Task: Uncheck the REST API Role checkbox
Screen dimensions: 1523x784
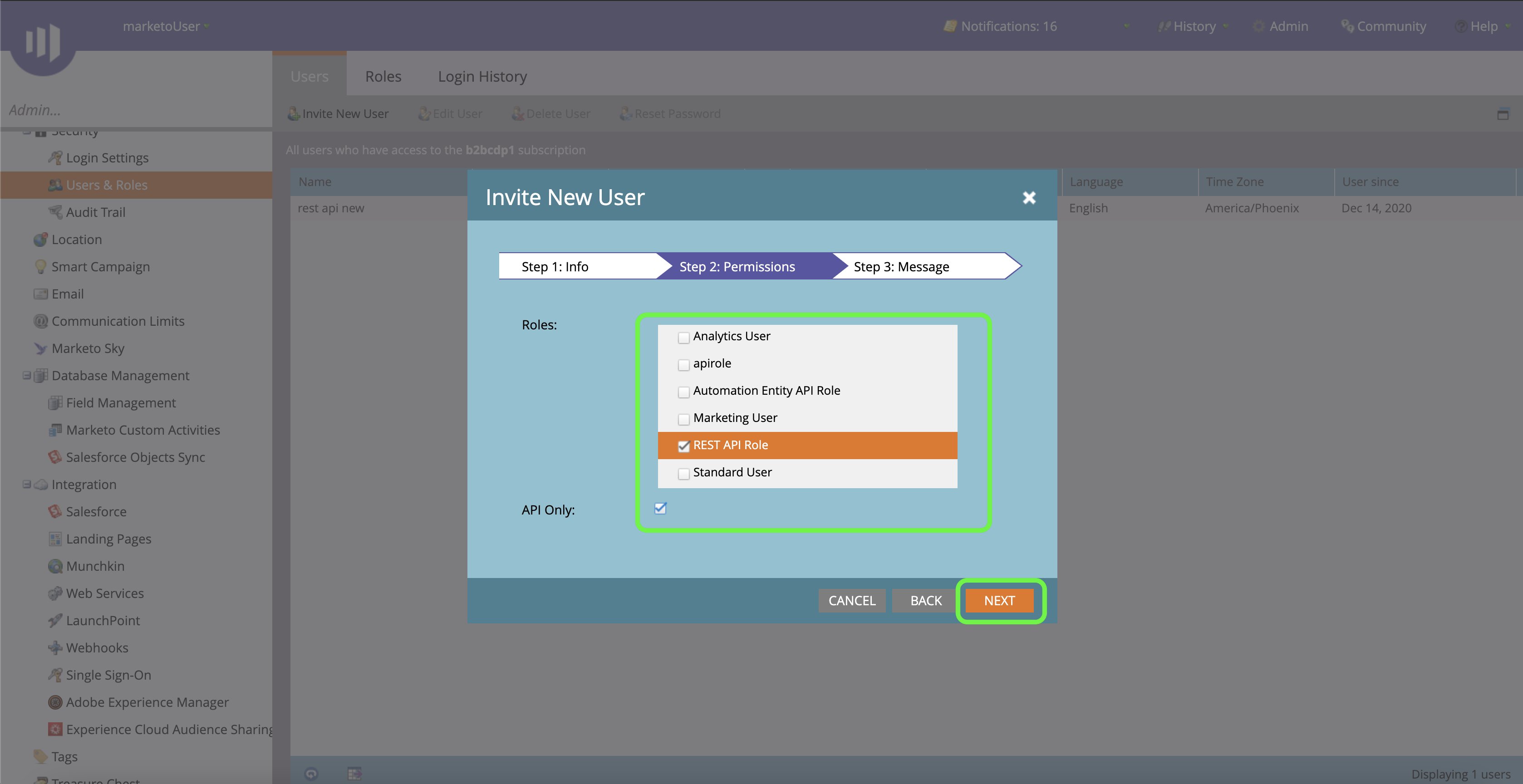Action: pos(683,446)
